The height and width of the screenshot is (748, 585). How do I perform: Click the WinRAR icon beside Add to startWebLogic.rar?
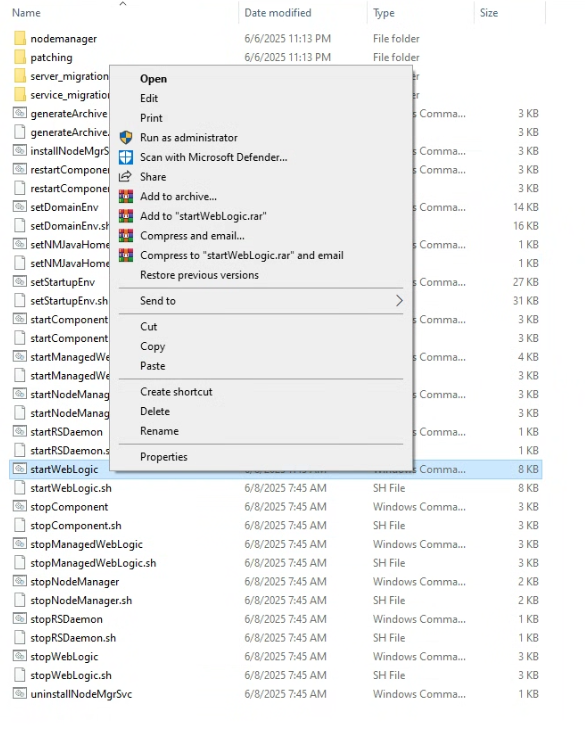125,216
